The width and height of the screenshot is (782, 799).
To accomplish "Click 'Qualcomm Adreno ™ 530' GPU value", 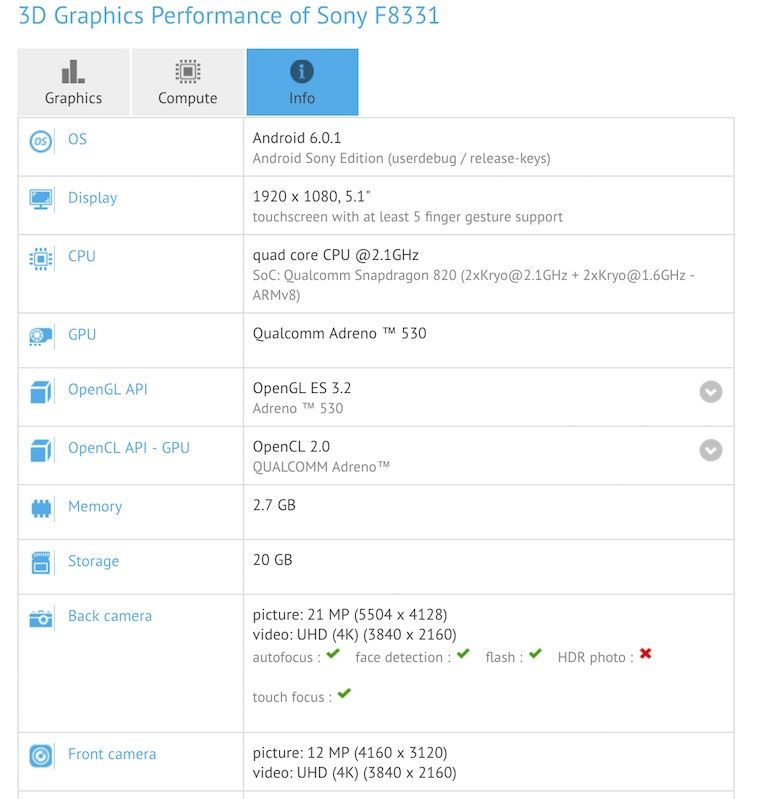I will click(340, 333).
